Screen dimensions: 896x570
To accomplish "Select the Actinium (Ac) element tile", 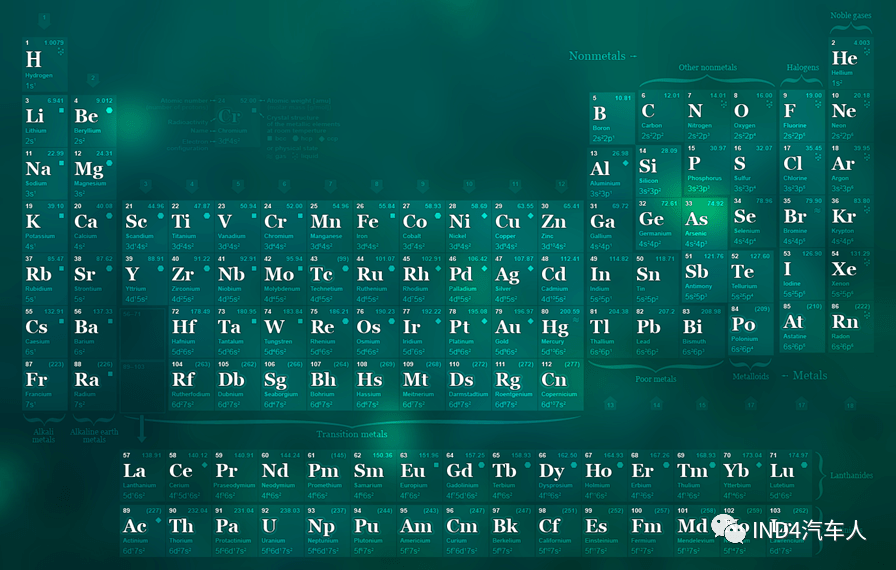I will pyautogui.click(x=142, y=531).
